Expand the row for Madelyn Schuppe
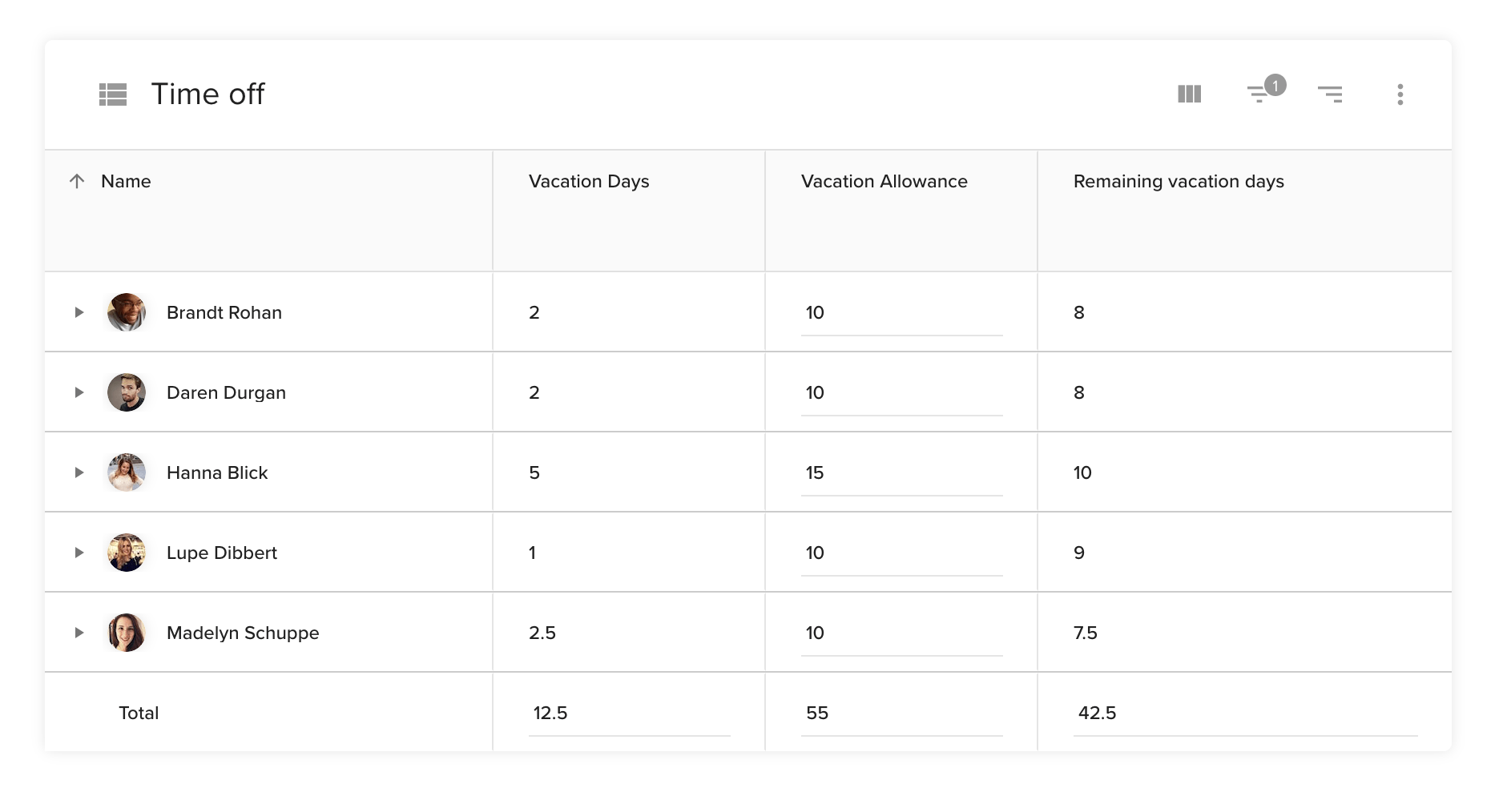This screenshot has height=812, width=1511. [79, 632]
